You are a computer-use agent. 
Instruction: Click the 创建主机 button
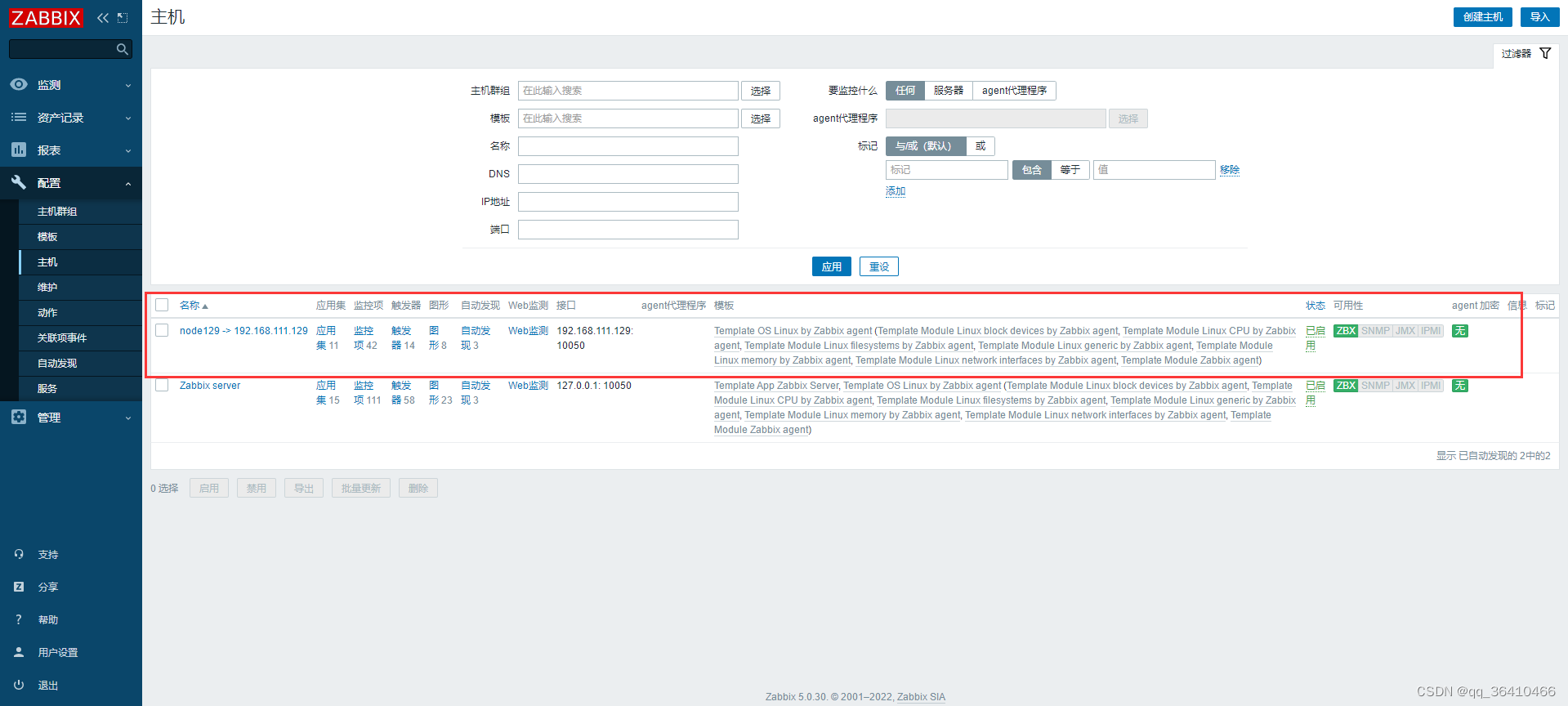pyautogui.click(x=1483, y=17)
